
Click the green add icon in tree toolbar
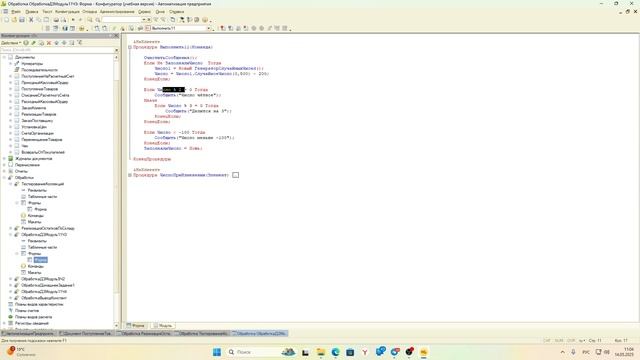[26, 42]
